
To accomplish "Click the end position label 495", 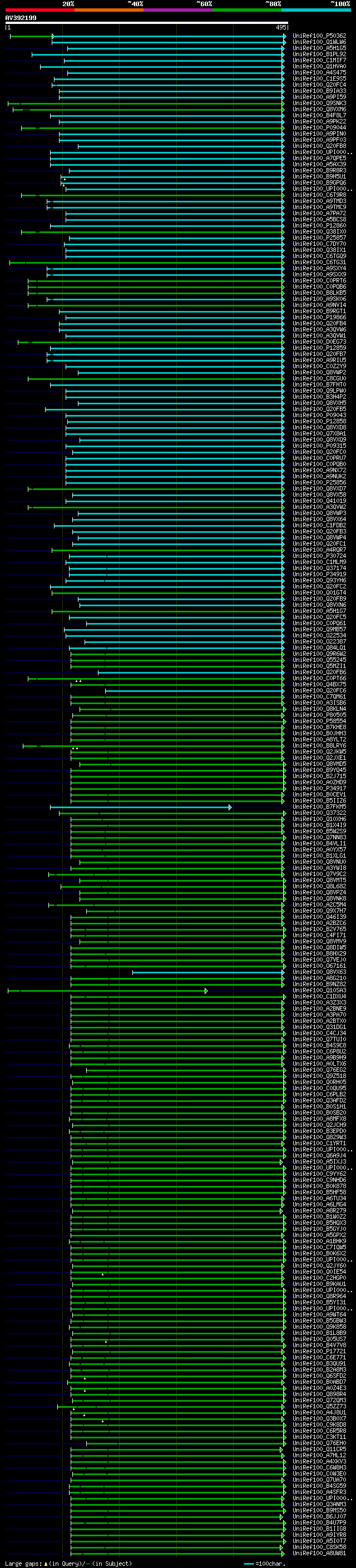I will click(x=280, y=27).
